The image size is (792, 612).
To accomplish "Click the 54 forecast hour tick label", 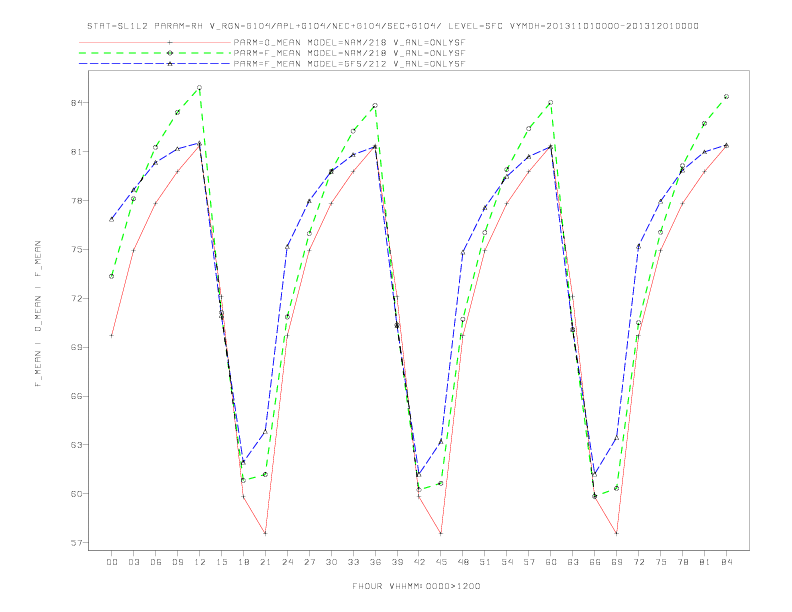I will point(507,562).
